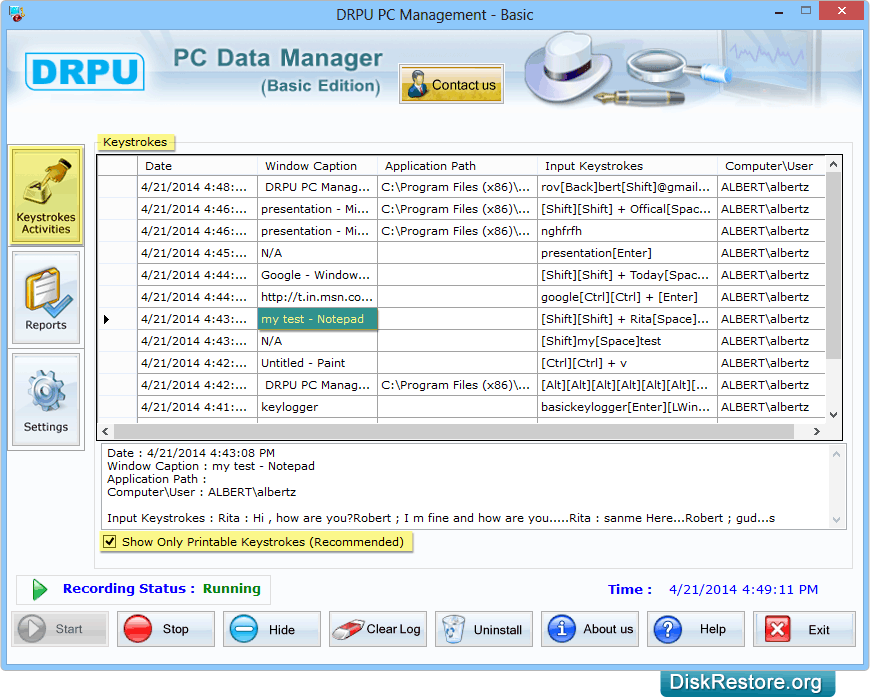Click the application icon in title bar
870x697 pixels.
click(17, 13)
